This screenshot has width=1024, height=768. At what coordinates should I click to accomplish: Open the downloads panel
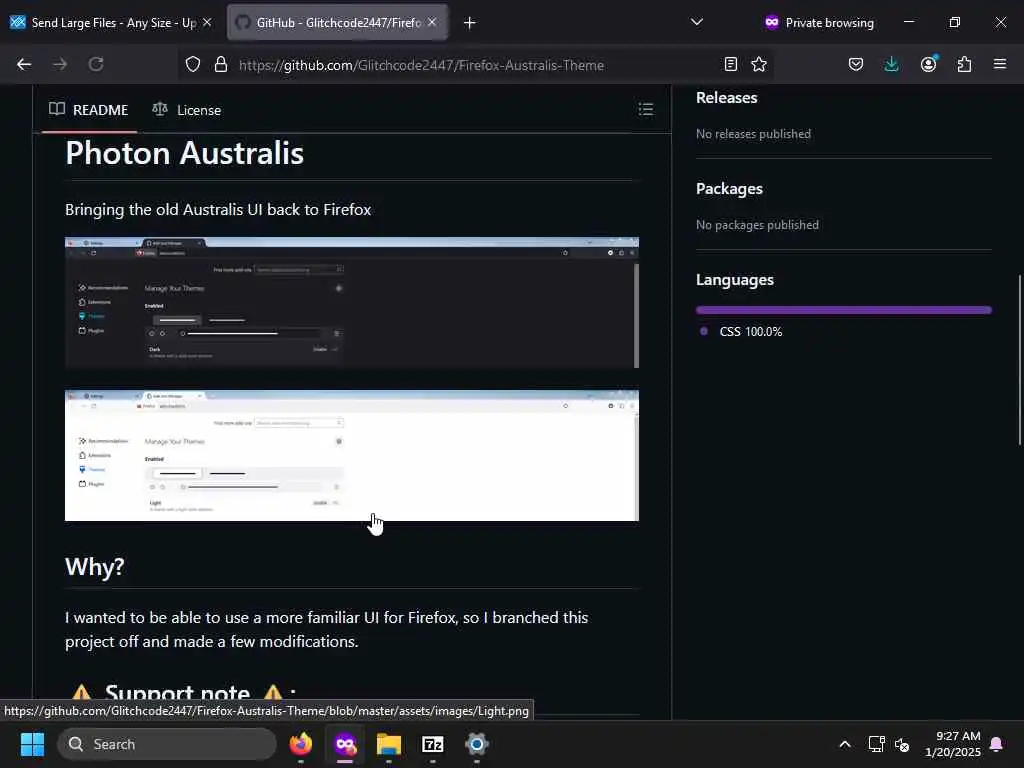click(x=891, y=64)
